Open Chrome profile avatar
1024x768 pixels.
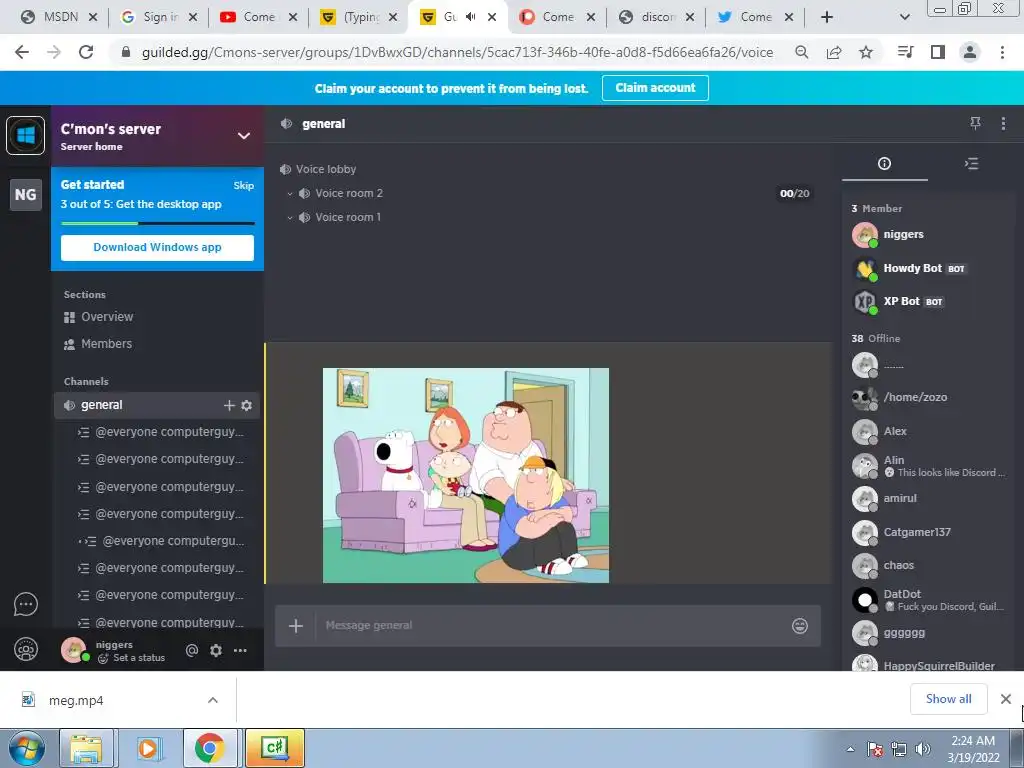(x=970, y=52)
